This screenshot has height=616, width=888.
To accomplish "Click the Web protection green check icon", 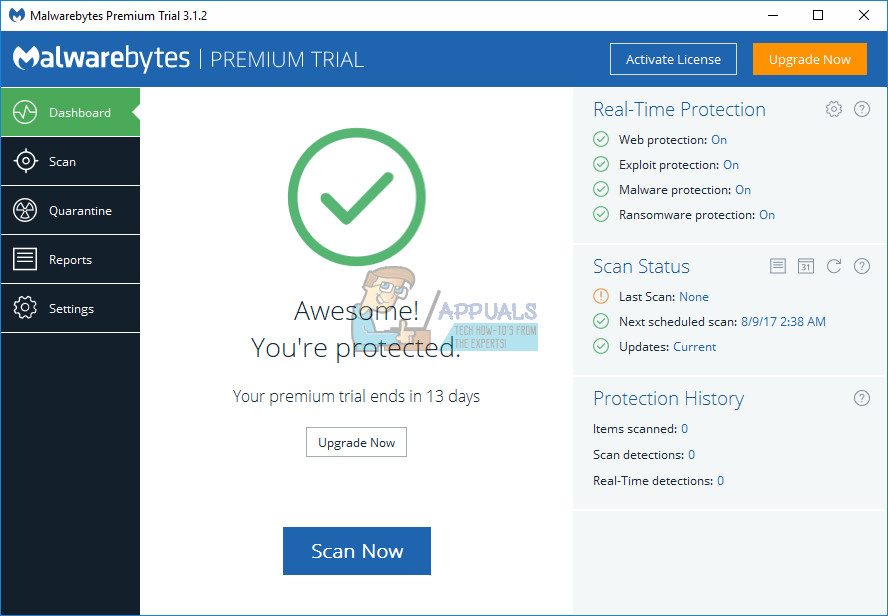I will click(x=600, y=139).
